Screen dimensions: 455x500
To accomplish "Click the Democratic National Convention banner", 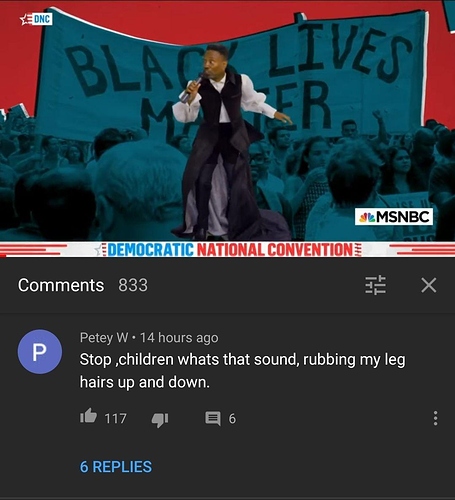I will click(x=228, y=250).
